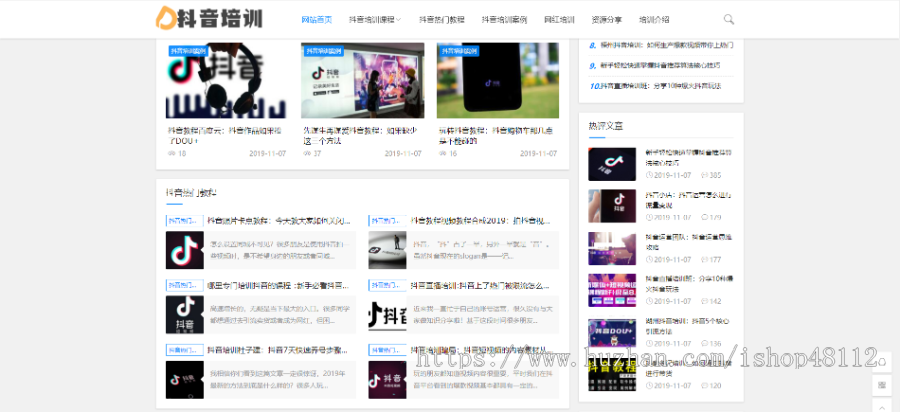Image resolution: width=900 pixels, height=412 pixels.
Task: Click the eye views icon showing 16
Action: pos(442,154)
